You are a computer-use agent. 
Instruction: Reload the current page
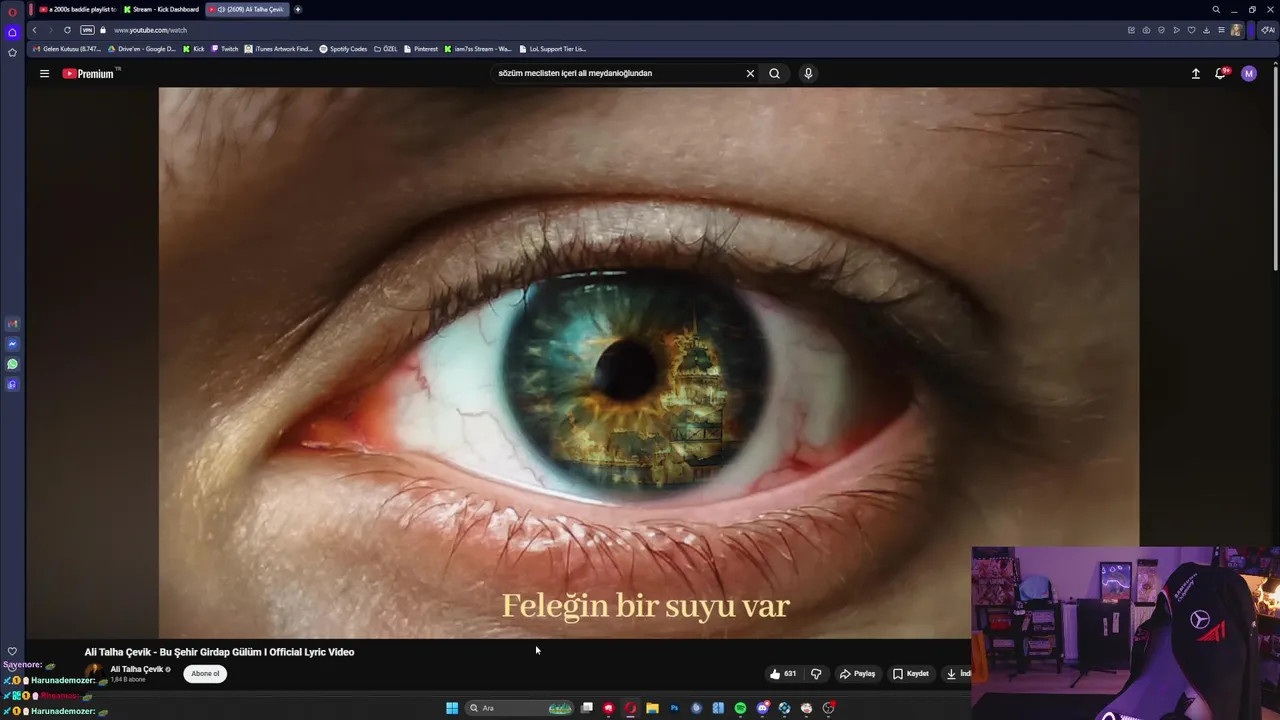[67, 30]
